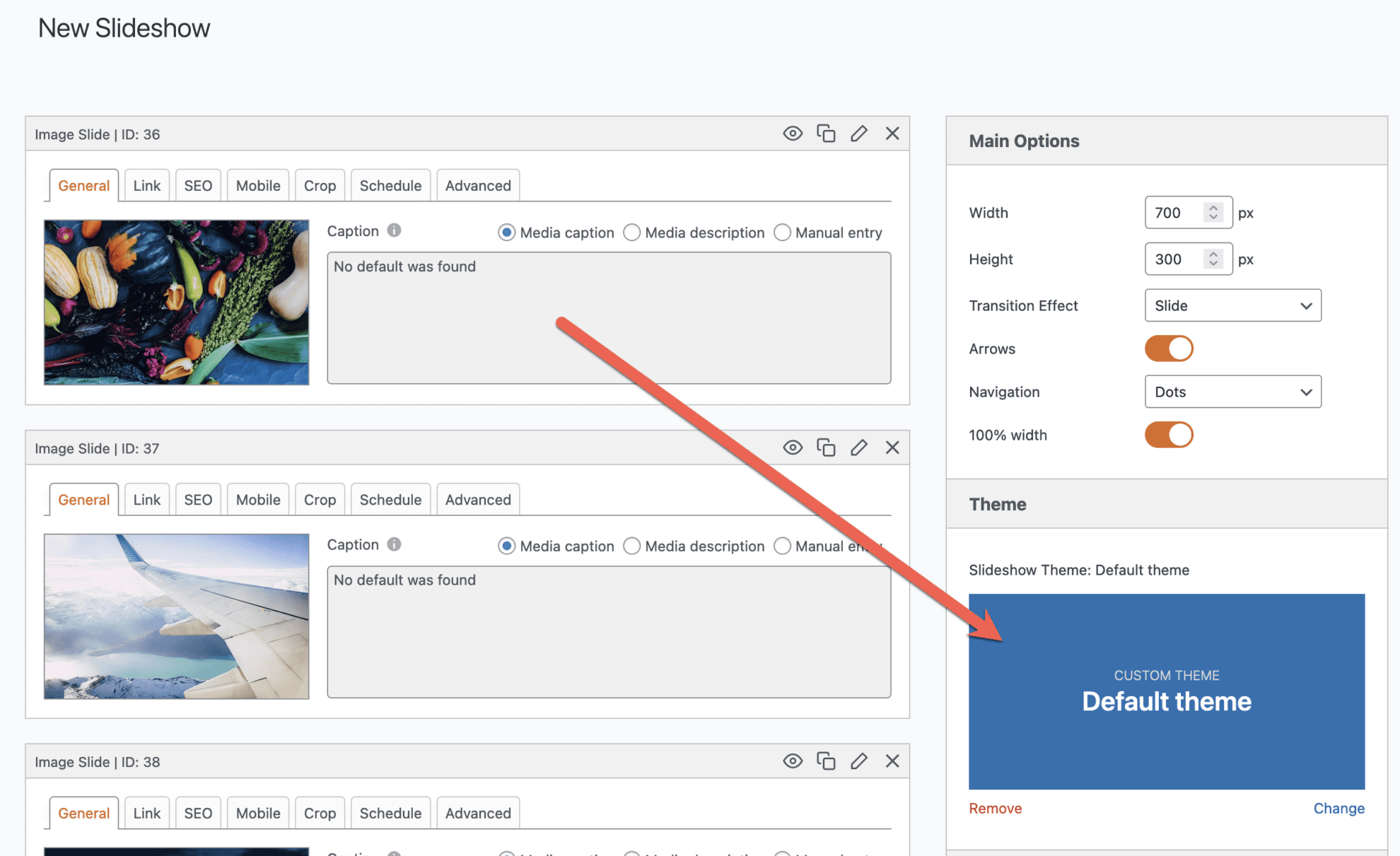Open caption info tooltip on slide 36
The image size is (1400, 856).
click(394, 230)
